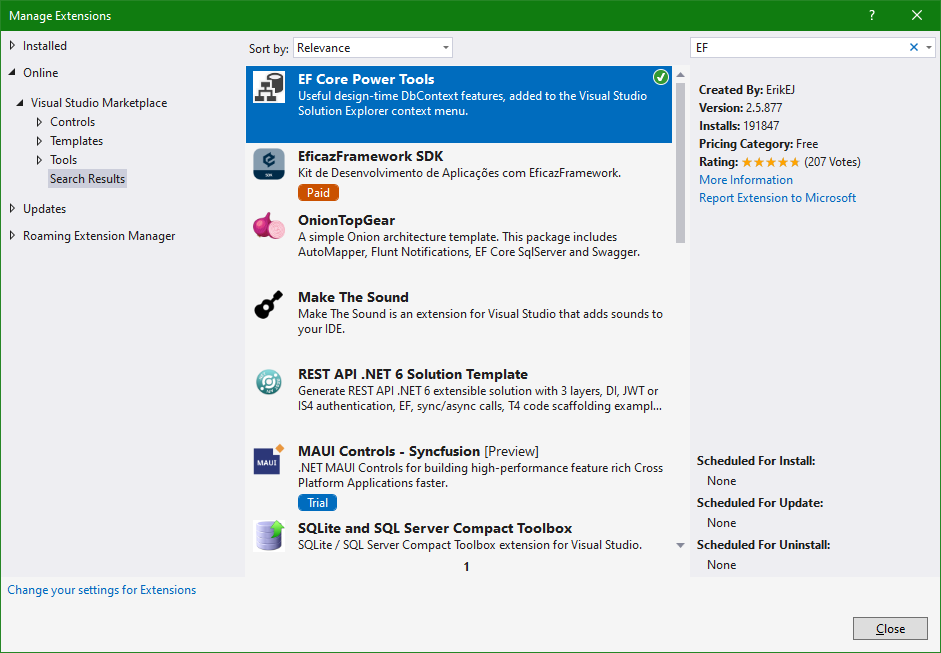This screenshot has height=653, width=941.
Task: Open the search history dropdown arrow
Action: pyautogui.click(x=928, y=47)
